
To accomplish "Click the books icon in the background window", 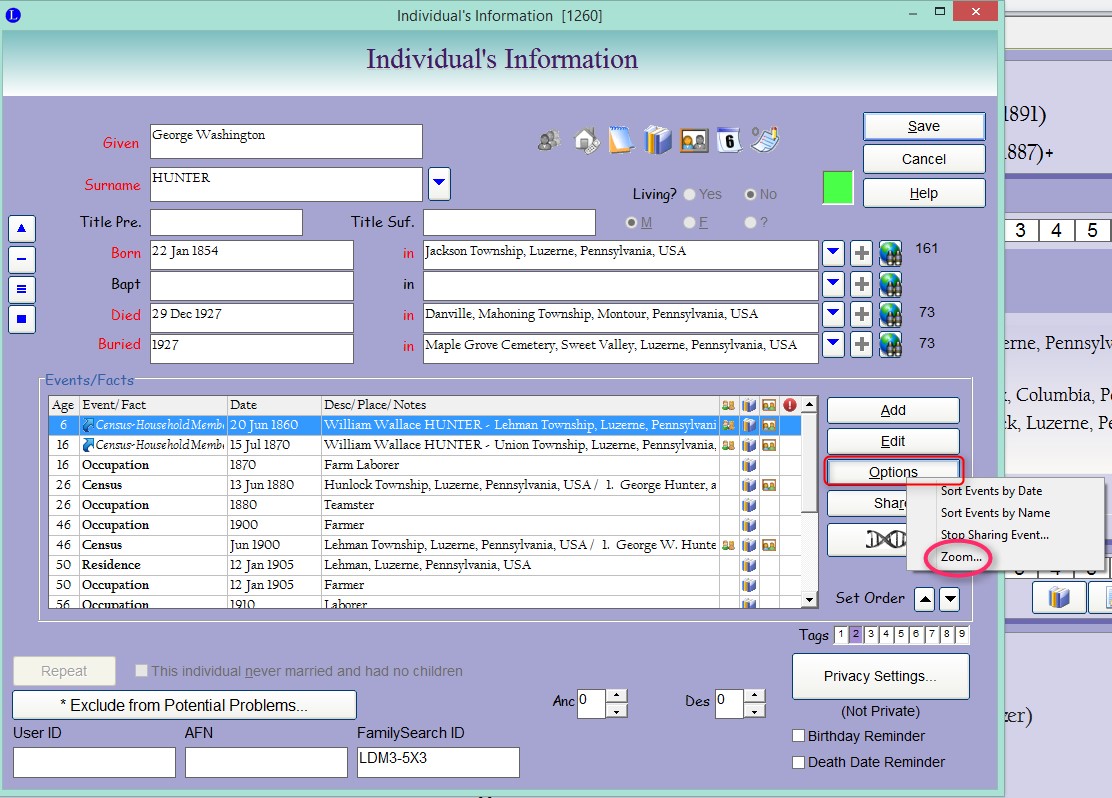I will tap(1059, 597).
